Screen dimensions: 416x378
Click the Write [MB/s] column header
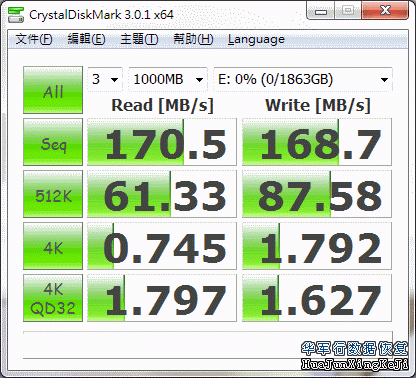pyautogui.click(x=318, y=106)
